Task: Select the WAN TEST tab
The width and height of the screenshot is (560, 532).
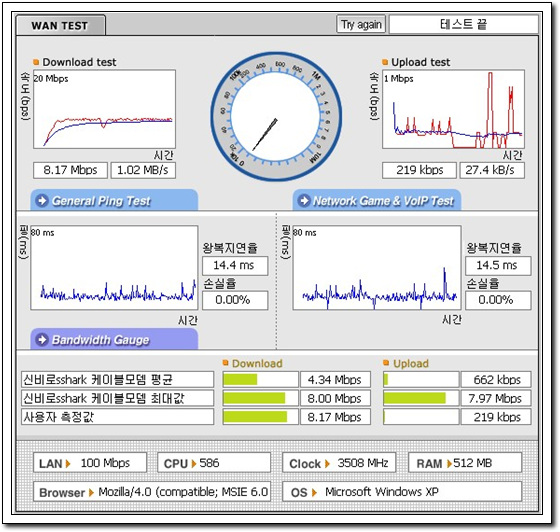Action: (x=60, y=25)
